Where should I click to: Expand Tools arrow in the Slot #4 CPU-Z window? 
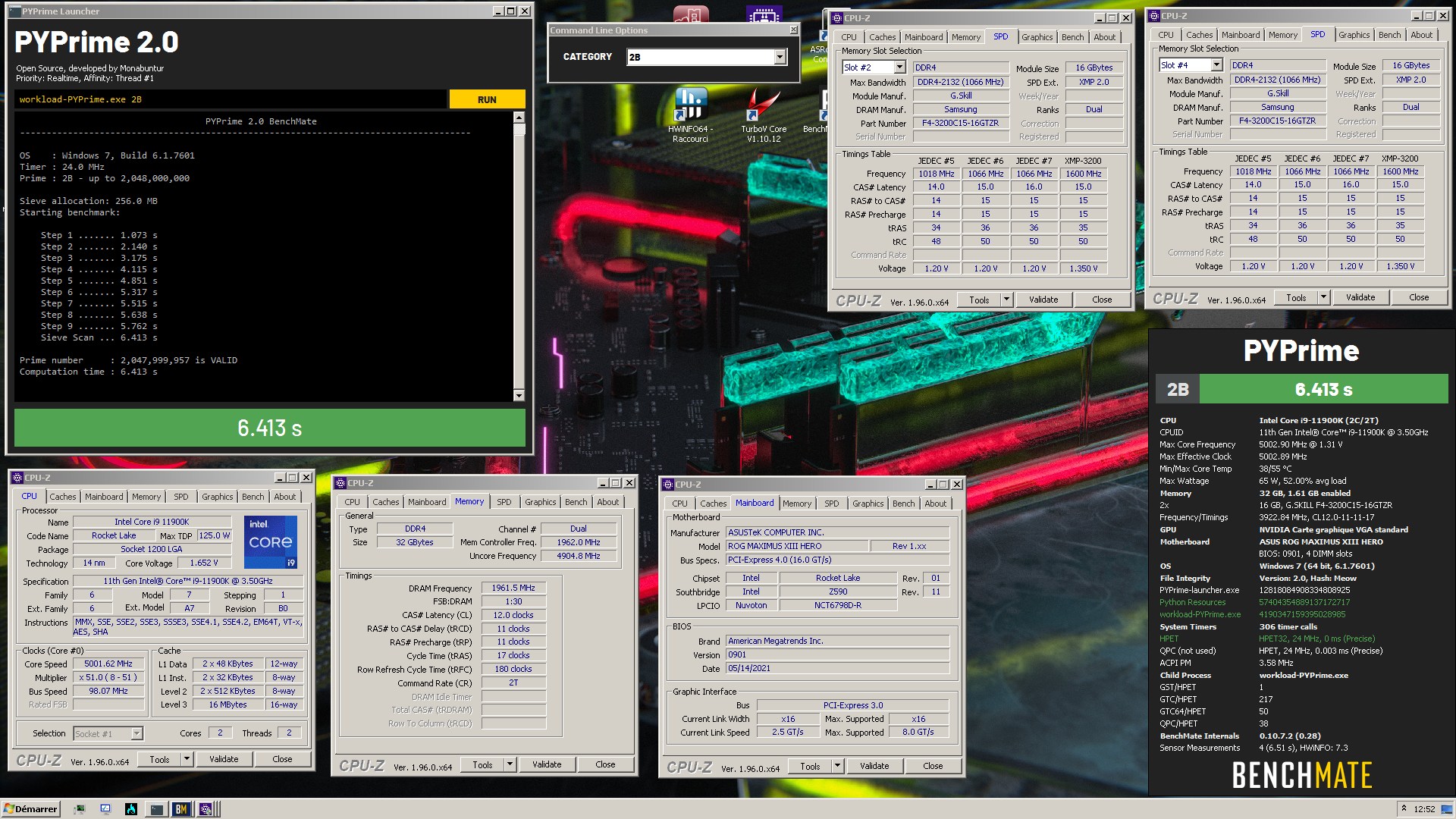point(1323,297)
